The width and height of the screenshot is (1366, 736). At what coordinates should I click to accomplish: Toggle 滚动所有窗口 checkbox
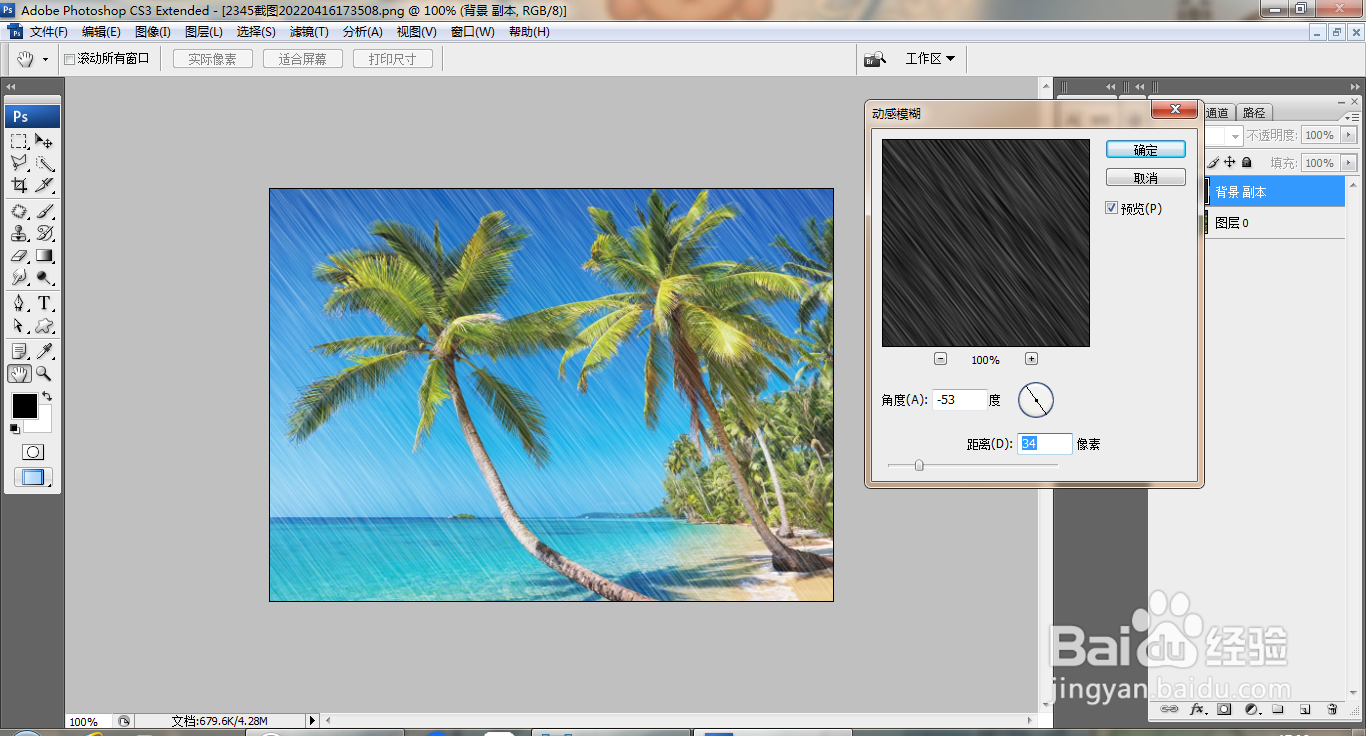[70, 59]
